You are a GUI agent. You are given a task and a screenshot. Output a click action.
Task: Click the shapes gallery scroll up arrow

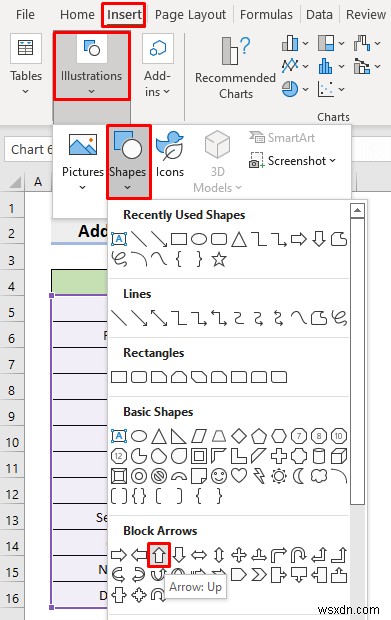[x=357, y=210]
